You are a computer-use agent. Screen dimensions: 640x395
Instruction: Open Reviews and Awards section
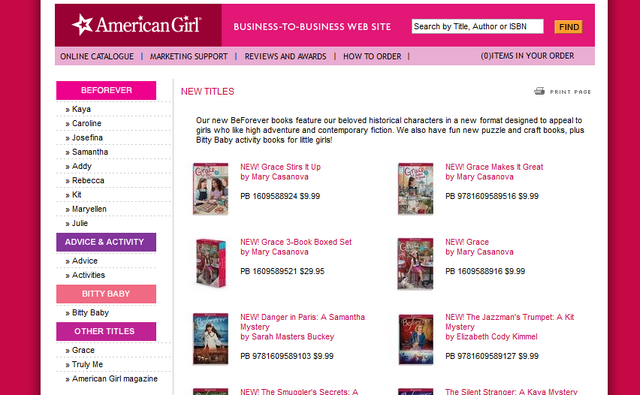[285, 56]
